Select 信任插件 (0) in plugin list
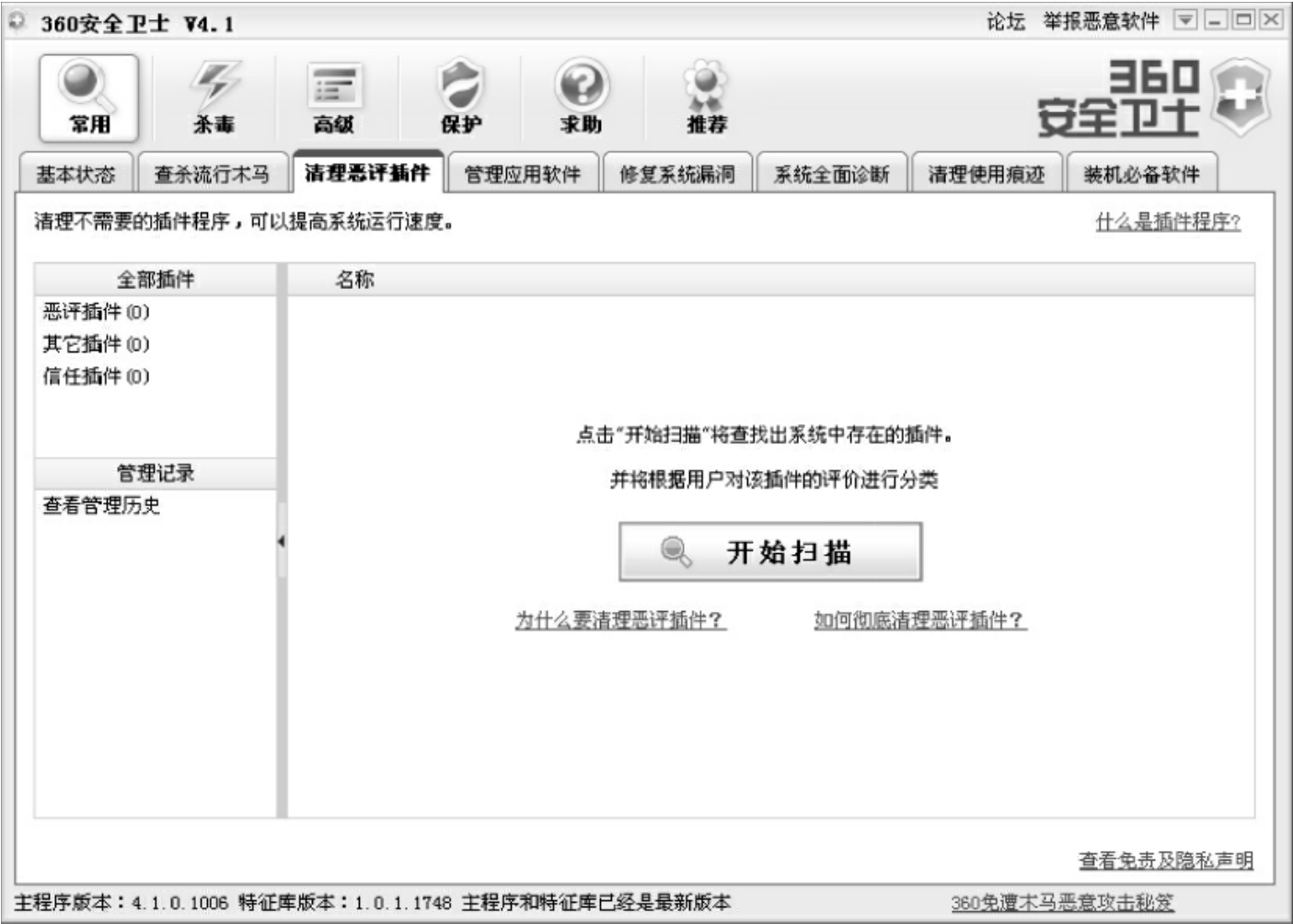The width and height of the screenshot is (1293, 924). pos(96,376)
